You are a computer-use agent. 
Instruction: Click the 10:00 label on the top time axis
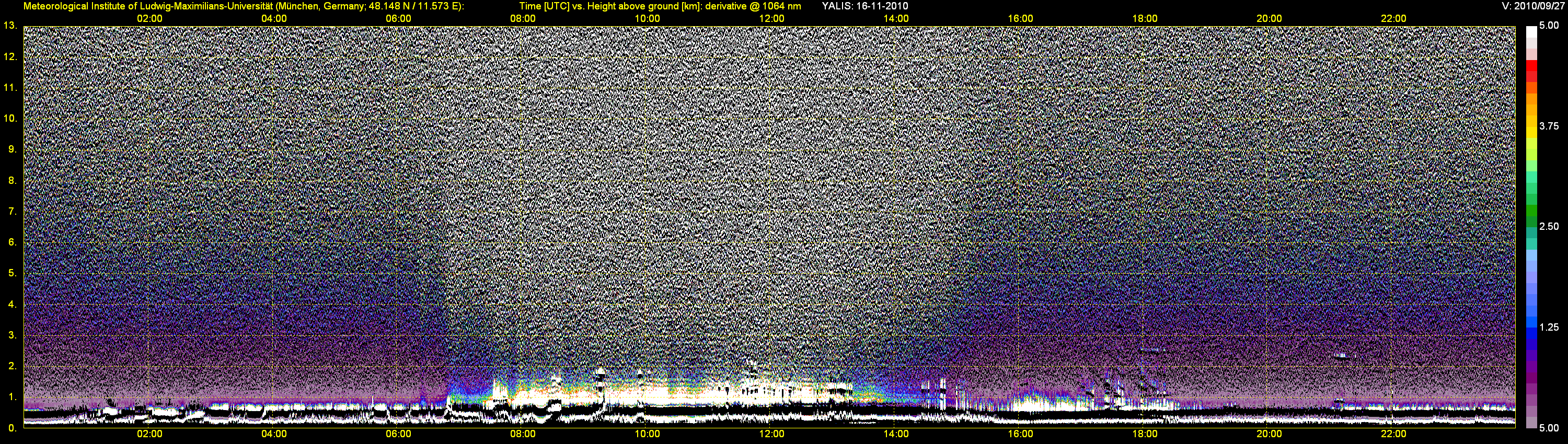pos(647,19)
